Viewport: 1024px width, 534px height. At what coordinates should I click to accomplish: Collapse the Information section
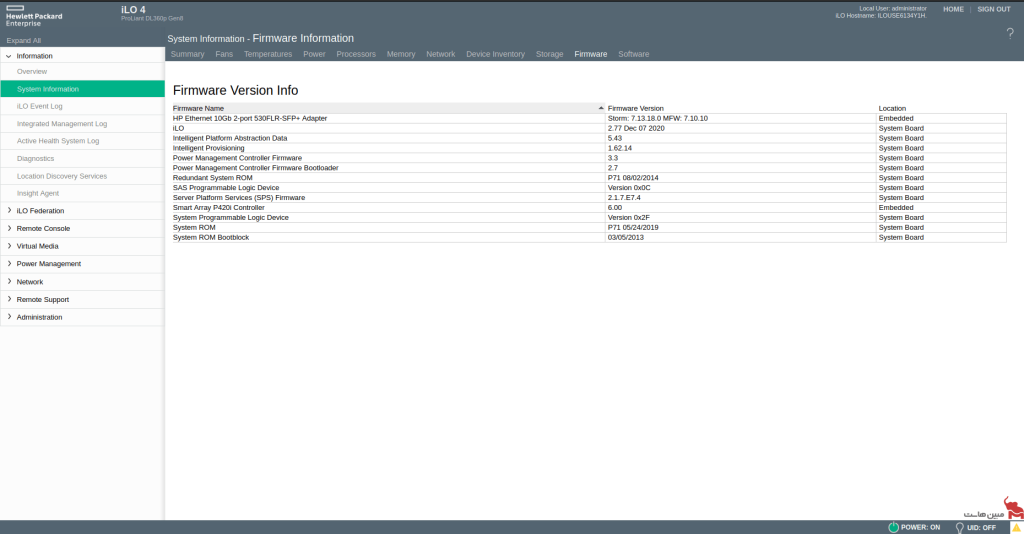pos(8,56)
